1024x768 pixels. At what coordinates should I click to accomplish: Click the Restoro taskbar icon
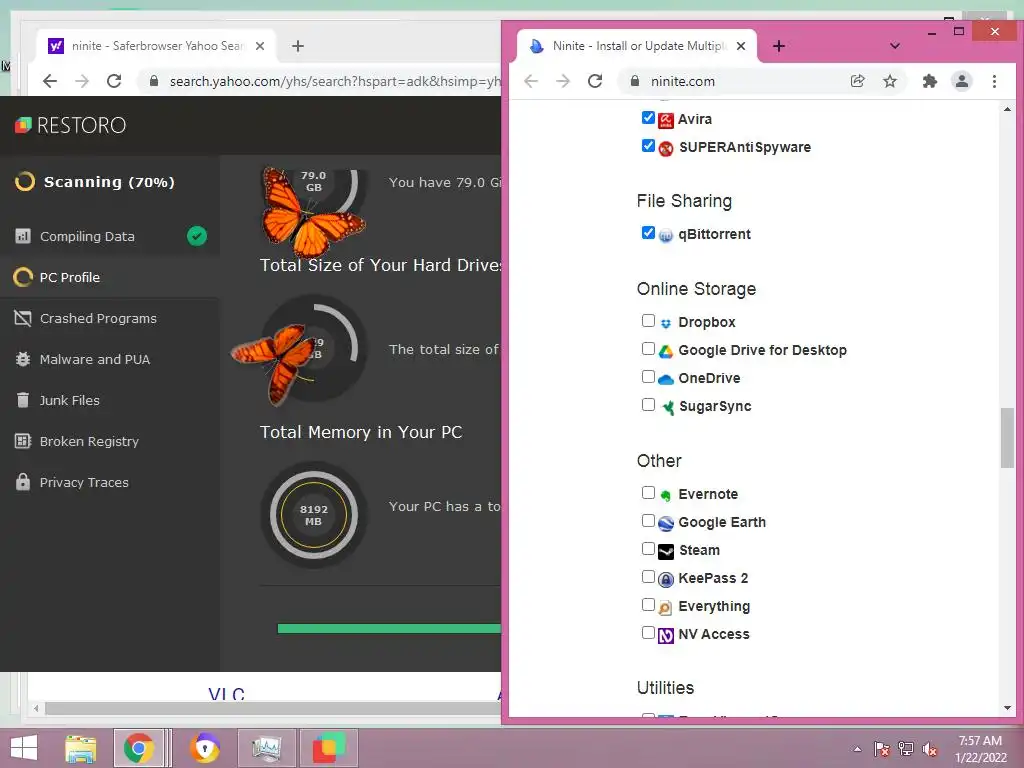[328, 748]
